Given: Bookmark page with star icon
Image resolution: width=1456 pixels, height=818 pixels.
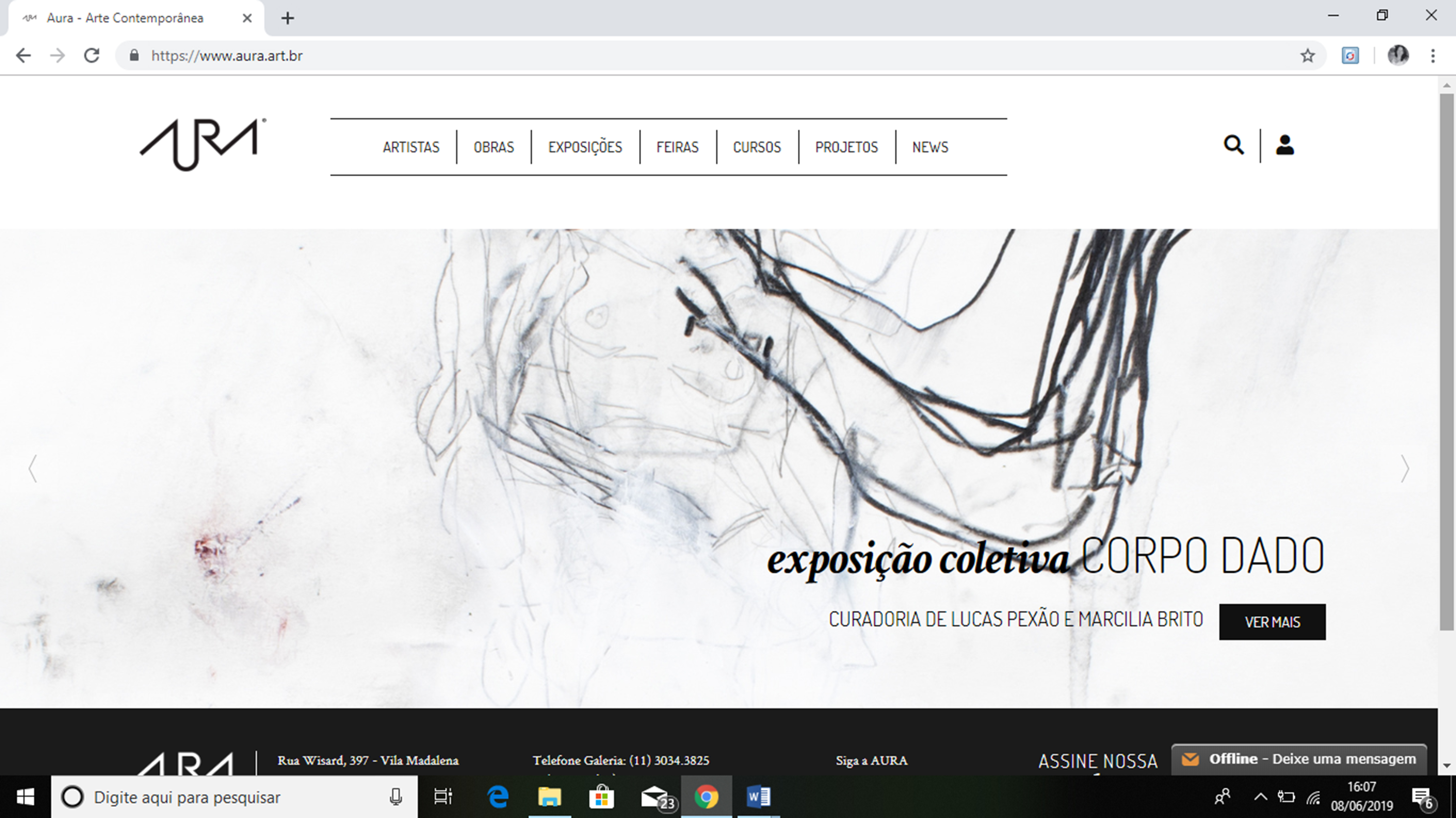Looking at the screenshot, I should coord(1307,55).
